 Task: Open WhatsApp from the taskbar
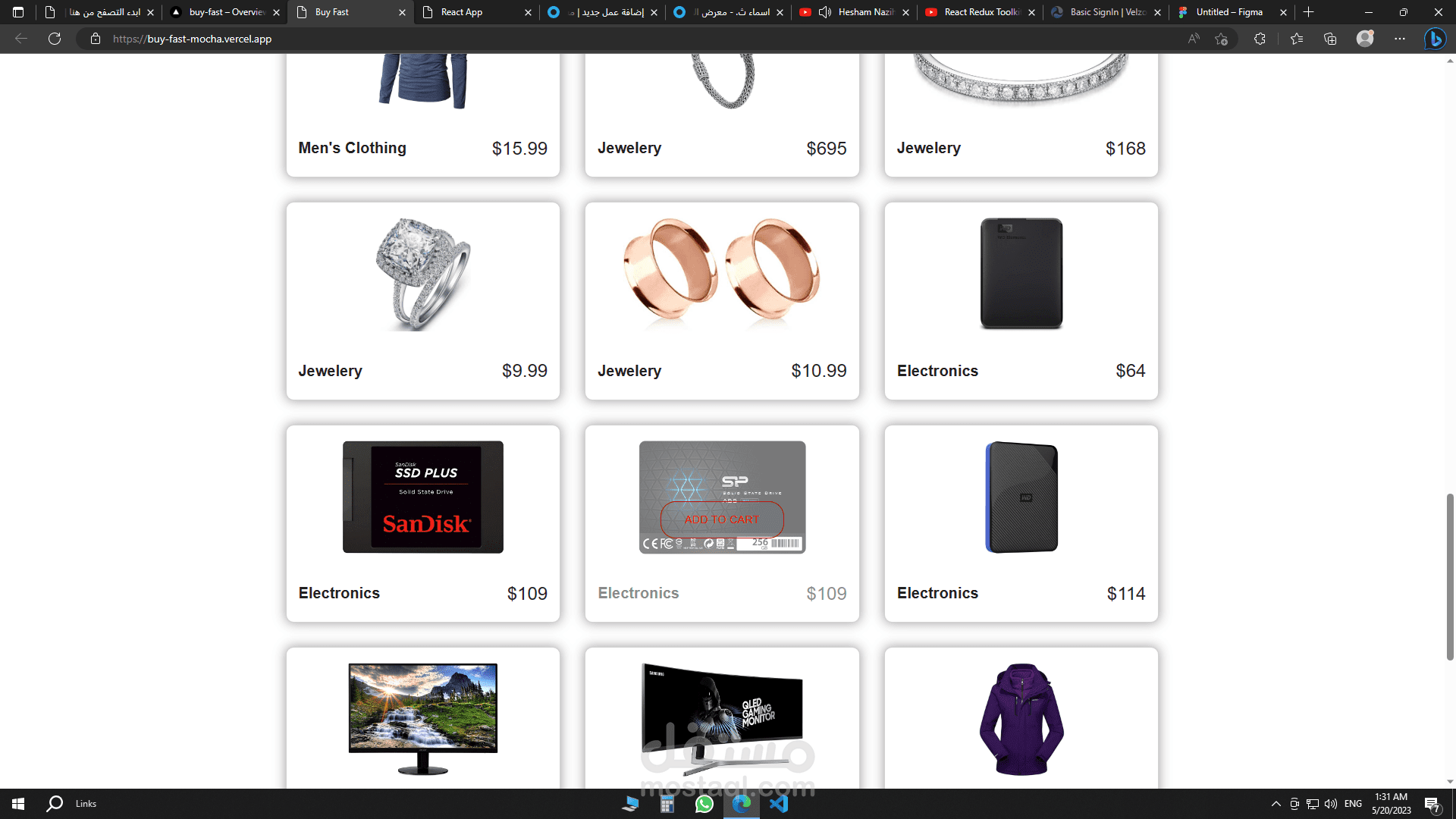tap(704, 804)
